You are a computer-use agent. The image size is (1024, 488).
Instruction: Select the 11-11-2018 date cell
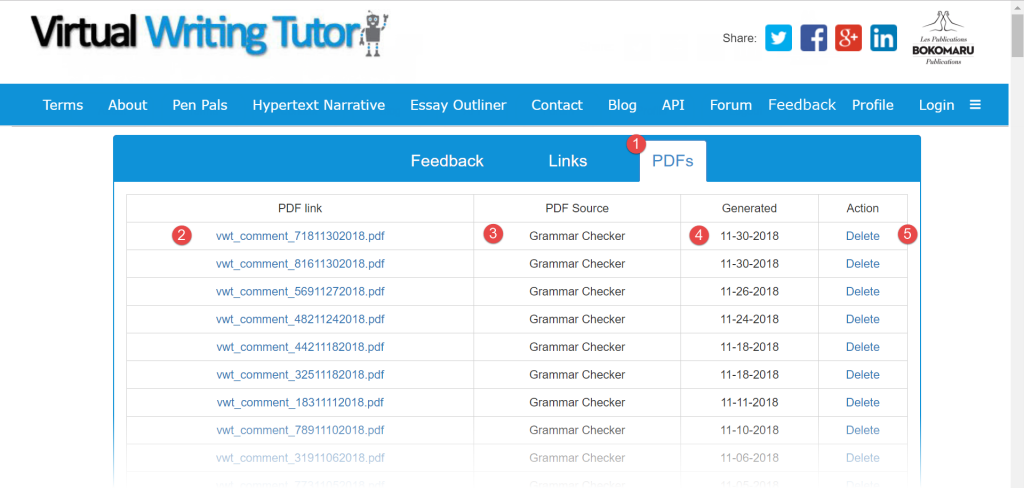click(749, 402)
